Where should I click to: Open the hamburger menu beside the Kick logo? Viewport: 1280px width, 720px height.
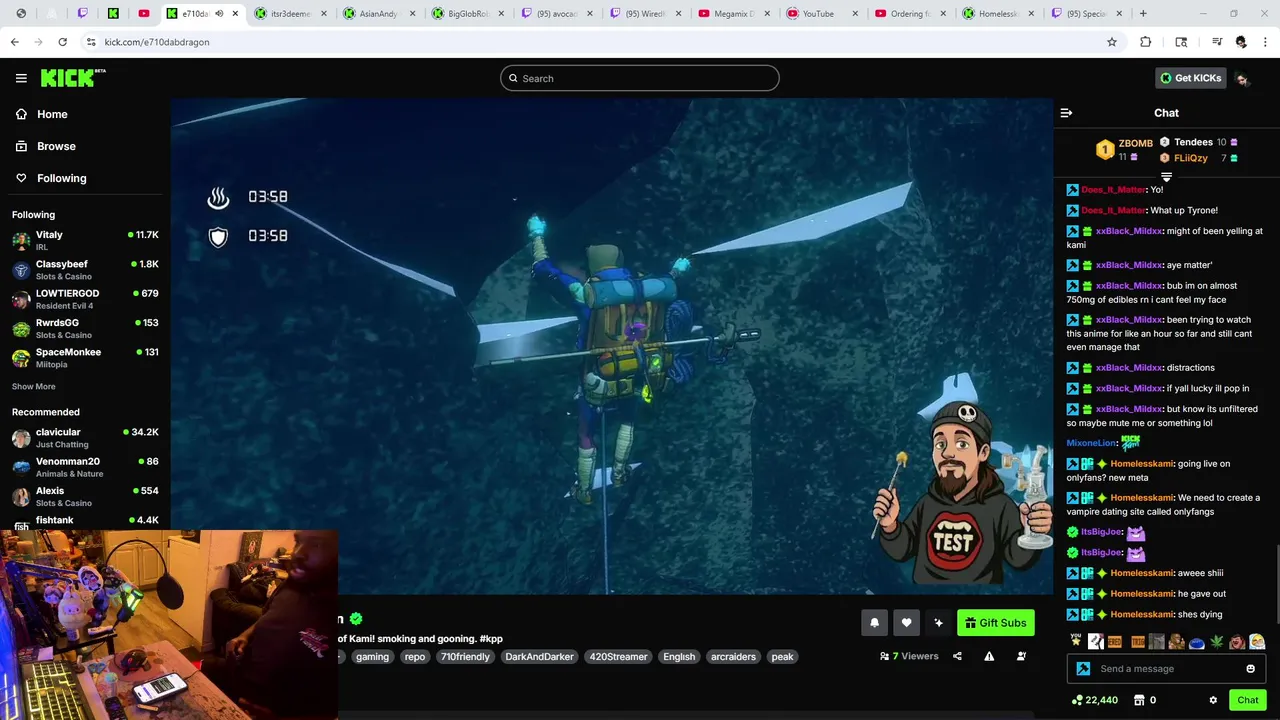[x=21, y=78]
